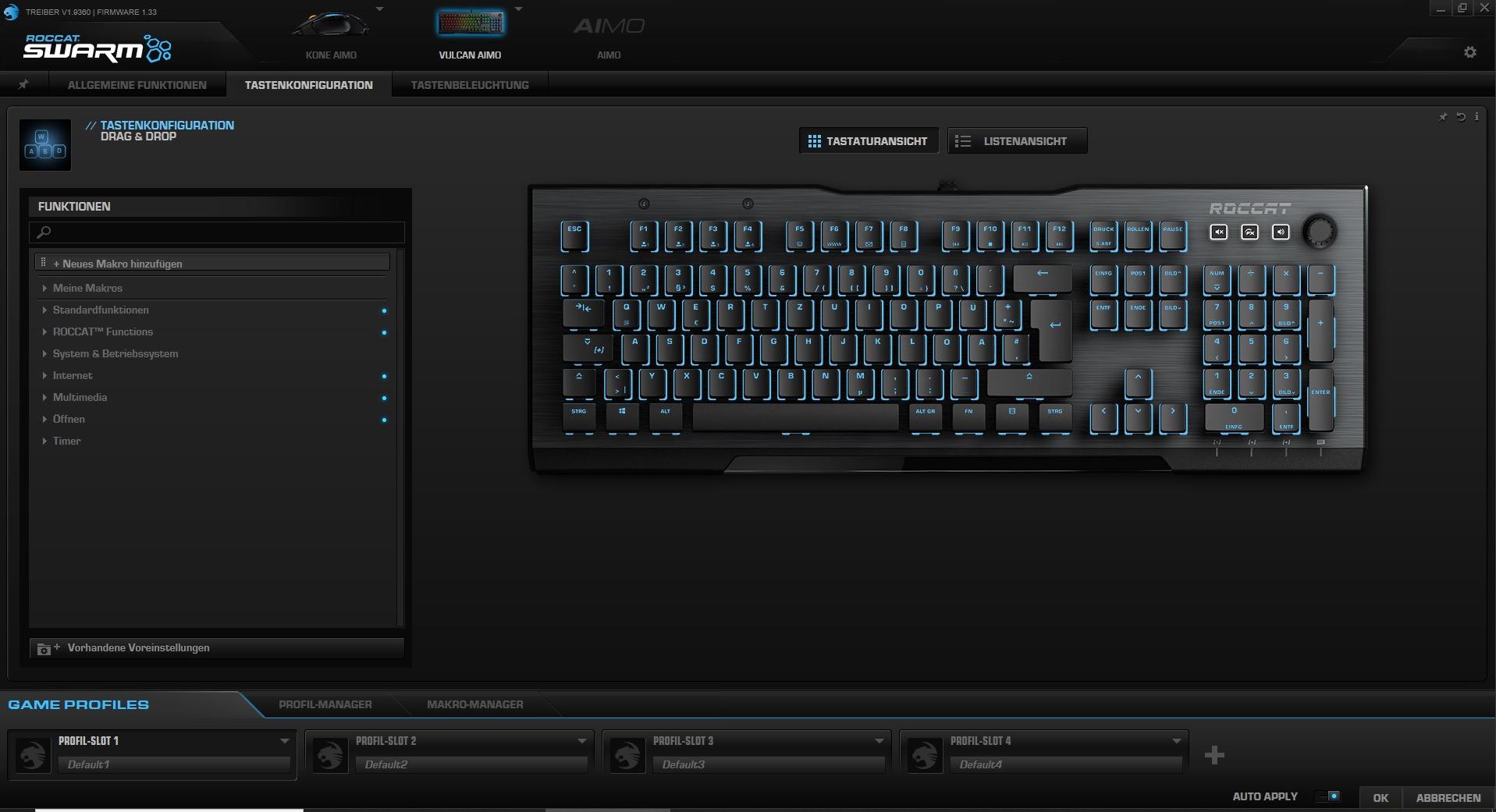Image resolution: width=1496 pixels, height=812 pixels.
Task: Open the Profil-Slot 4 dropdown arrow
Action: point(1176,741)
